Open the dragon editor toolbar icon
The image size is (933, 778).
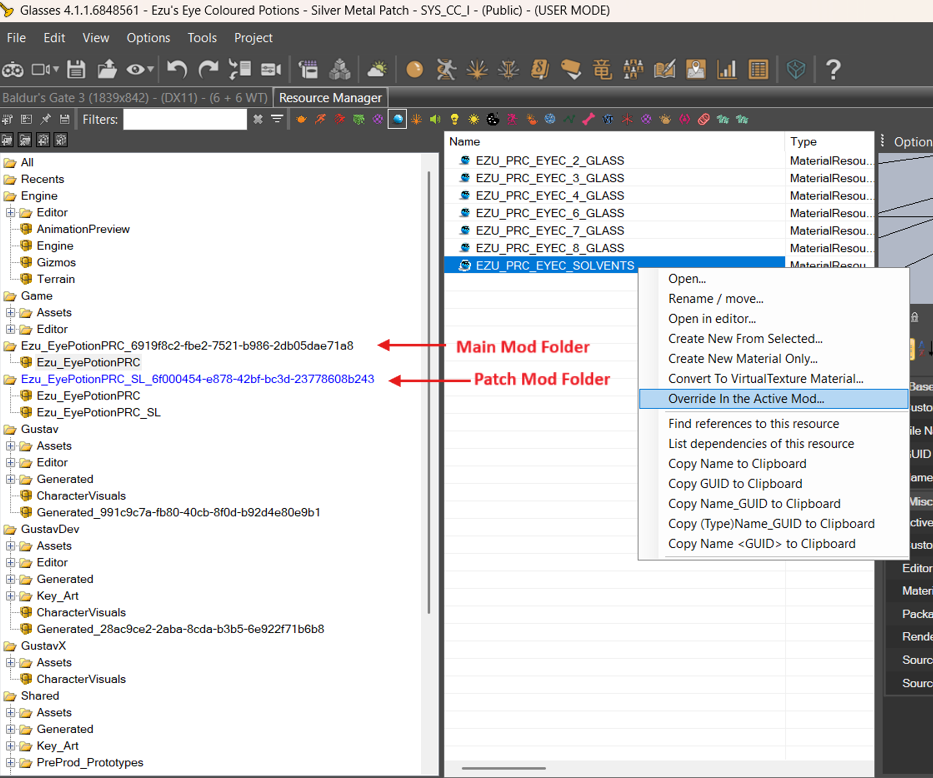point(602,69)
